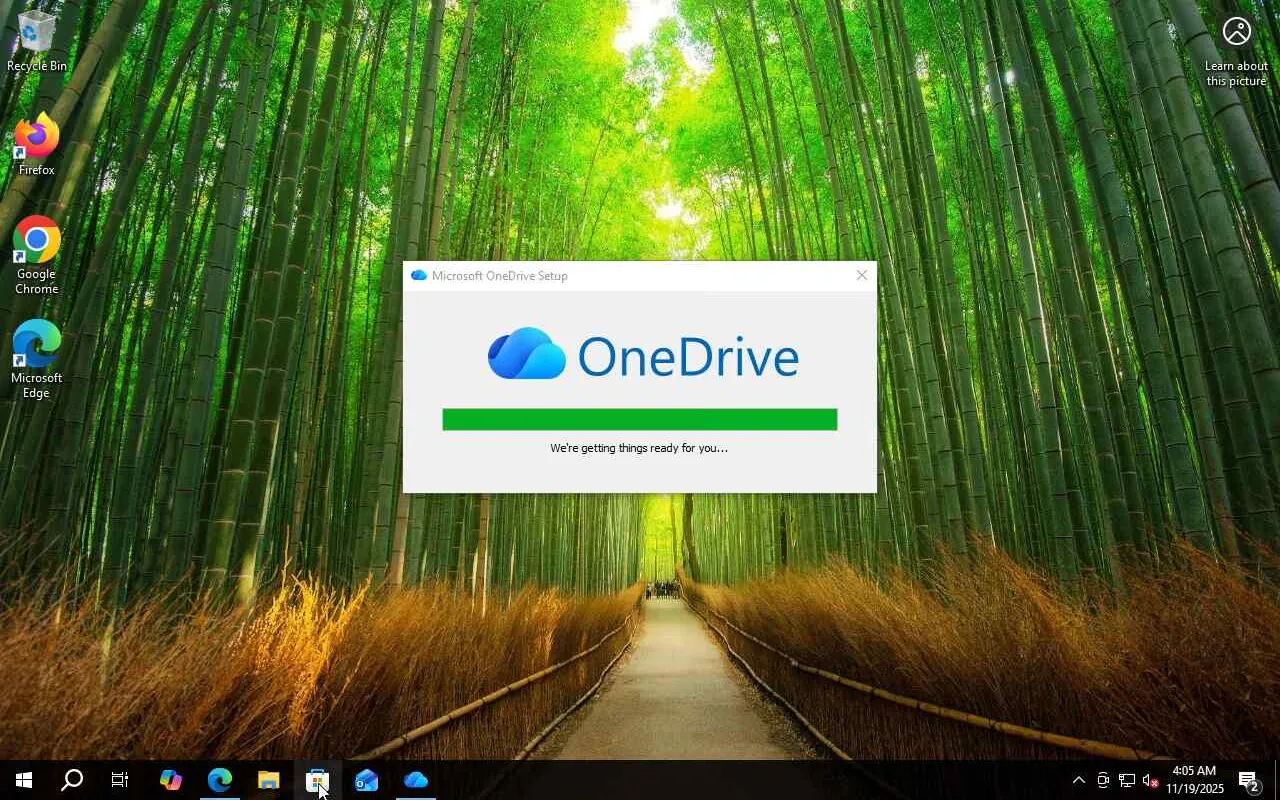Image resolution: width=1280 pixels, height=800 pixels.
Task: Launch Copilot from the taskbar
Action: click(170, 780)
